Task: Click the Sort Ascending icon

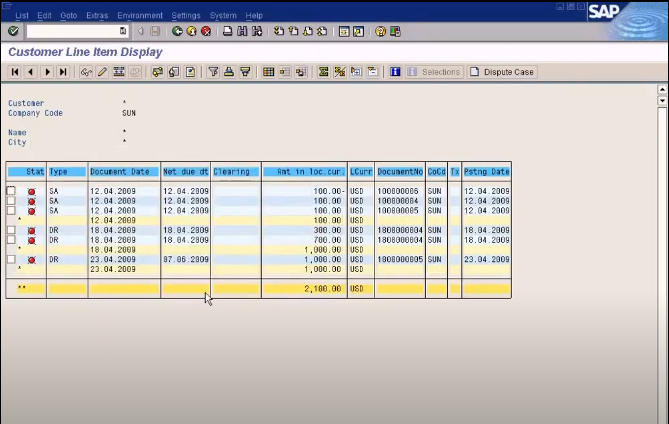Action: tap(229, 72)
